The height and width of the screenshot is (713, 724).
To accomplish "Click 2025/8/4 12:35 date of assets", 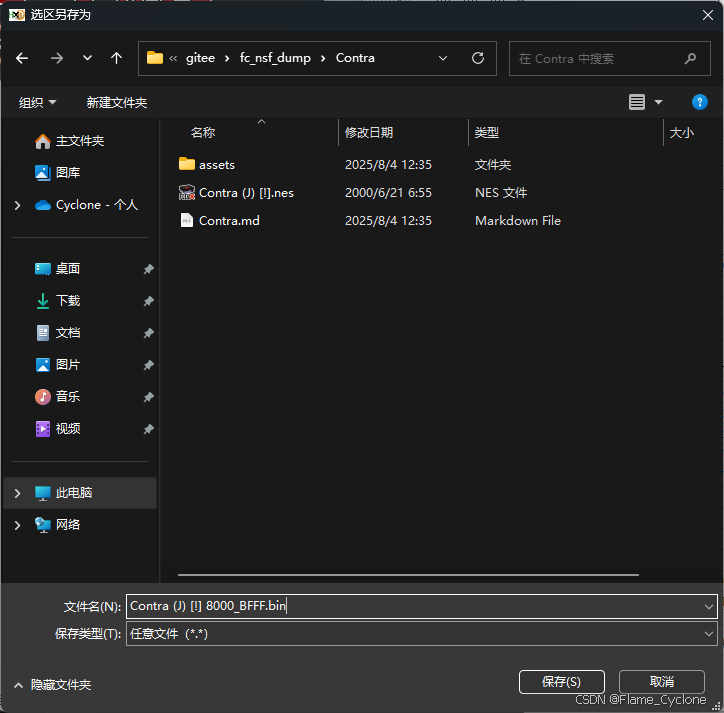I will [388, 165].
